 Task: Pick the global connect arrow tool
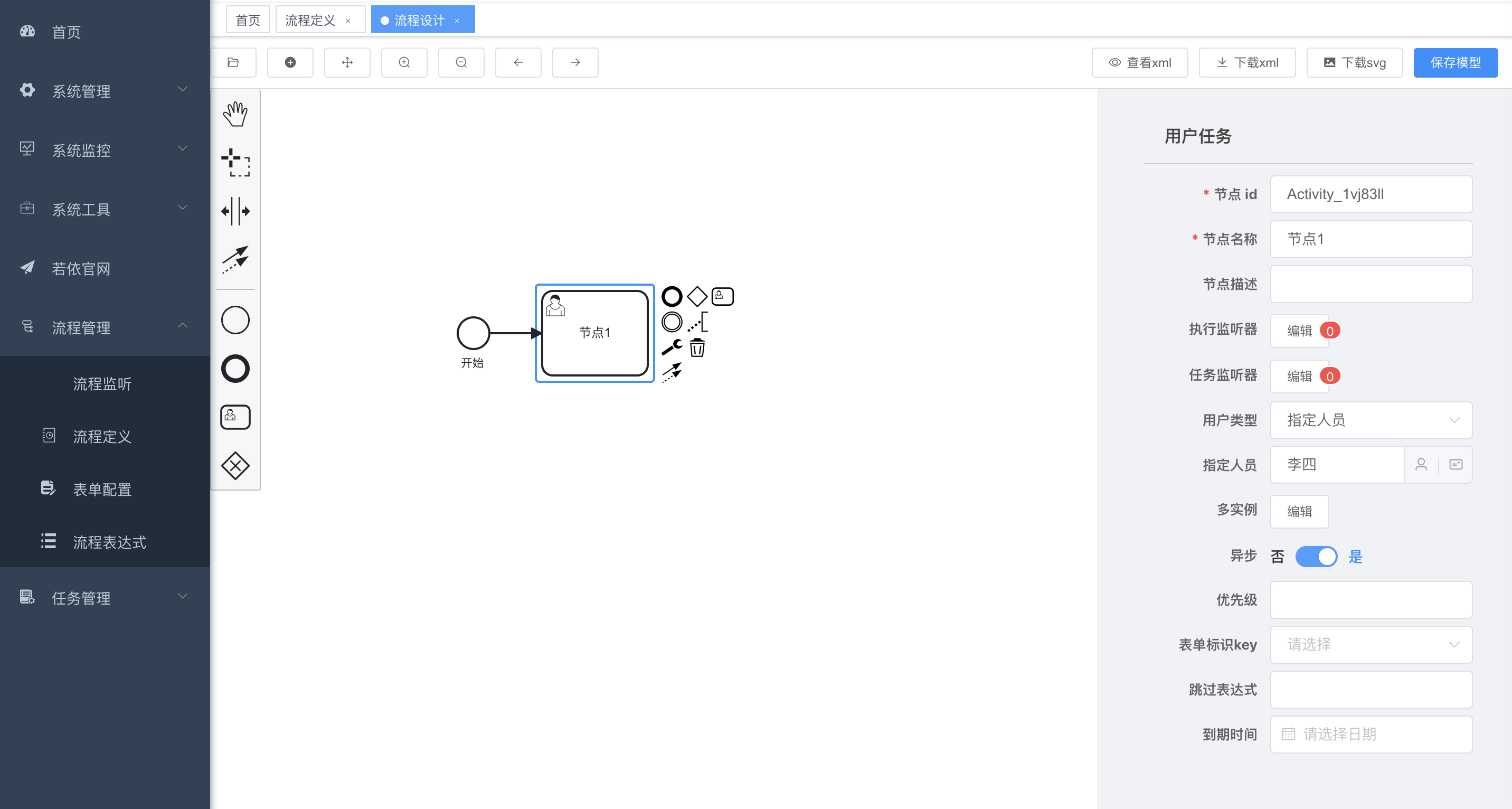coord(235,259)
